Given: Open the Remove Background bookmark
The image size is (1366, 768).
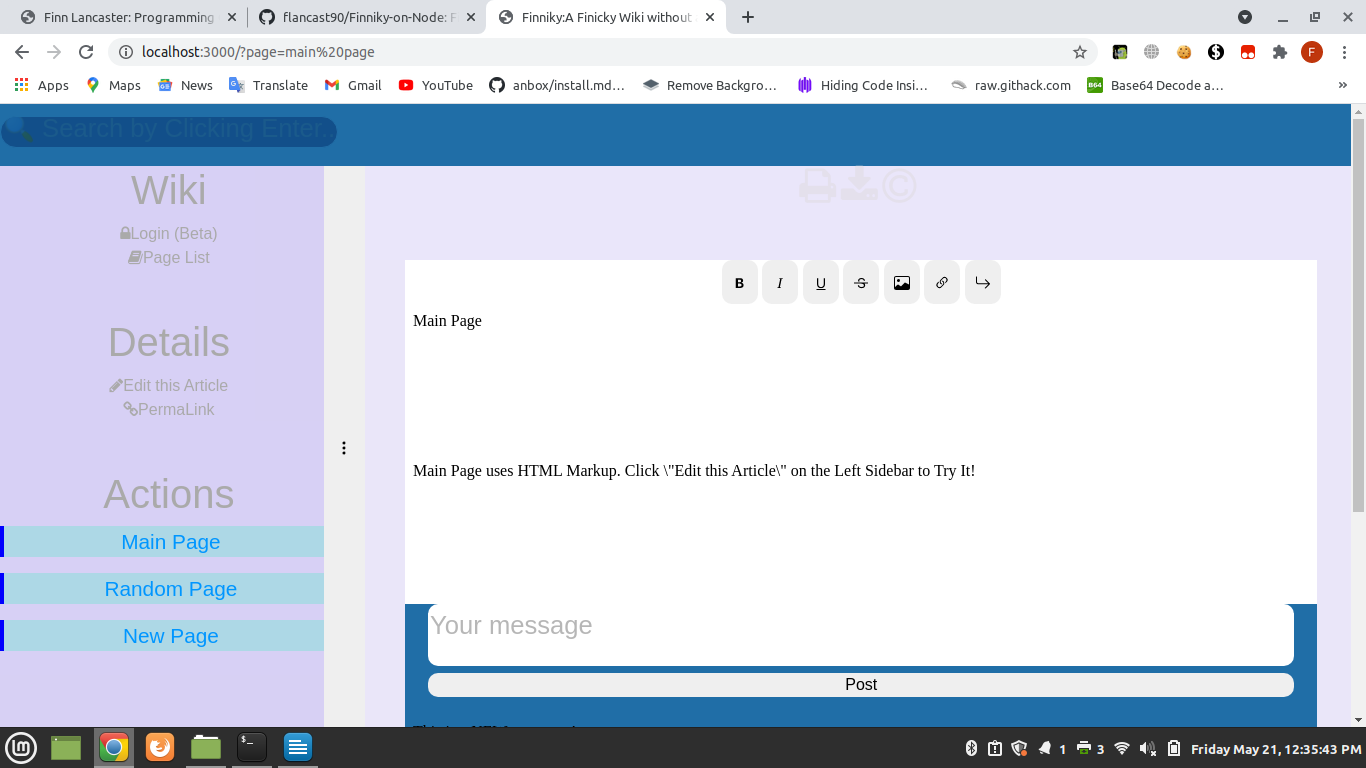Looking at the screenshot, I should 710,85.
